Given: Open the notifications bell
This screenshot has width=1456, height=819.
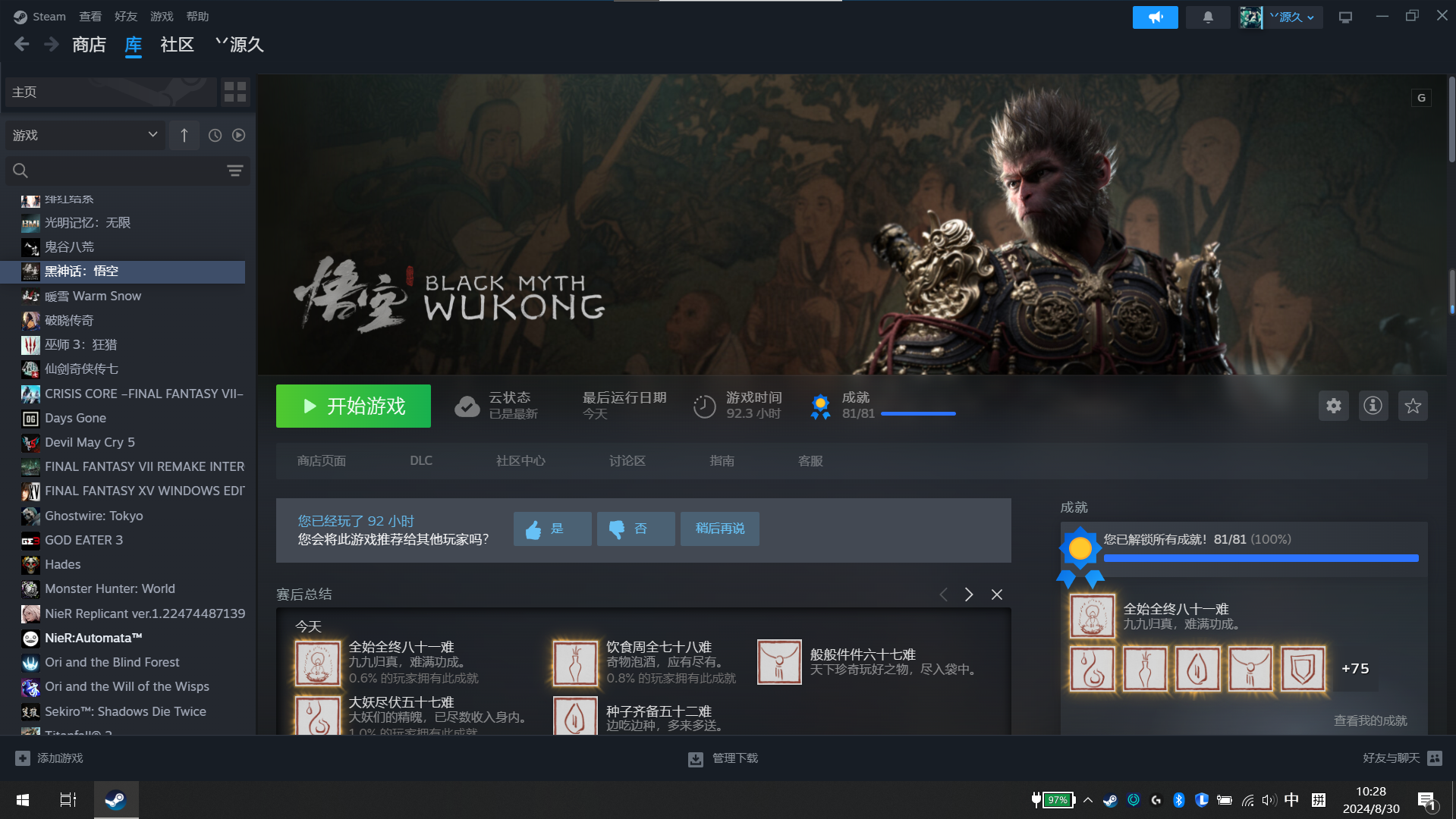Looking at the screenshot, I should [x=1208, y=17].
